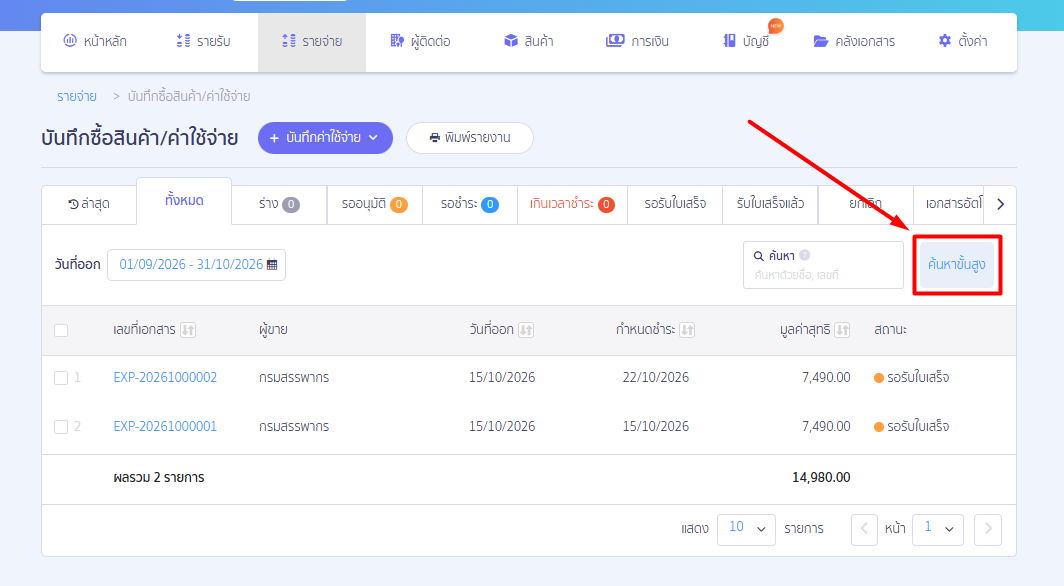Screen dimensions: 1064x586
Task: Sort by เลขที่เอกสาร column icon
Action: [188, 330]
